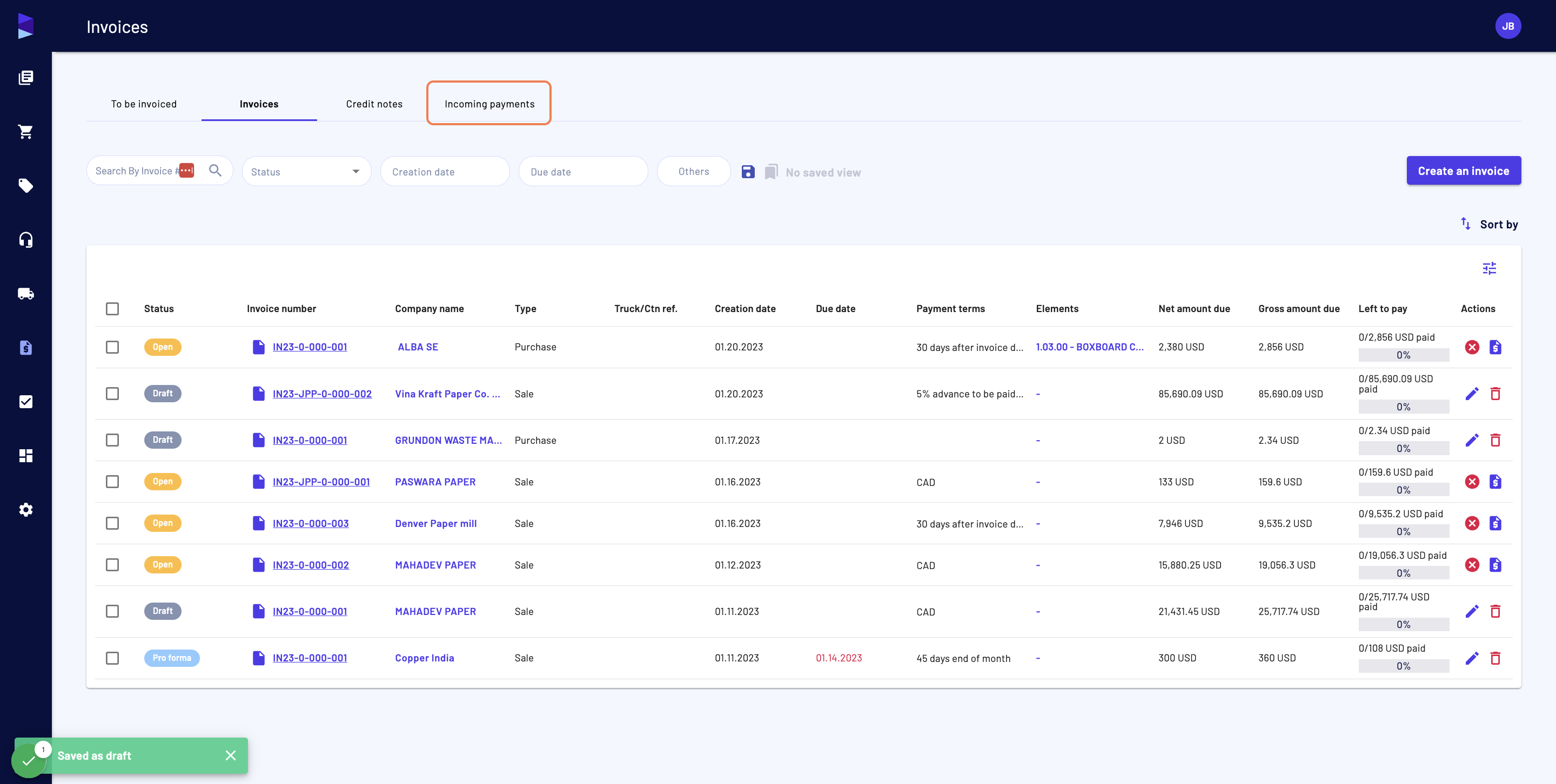Open the headset support sidebar icon
The image size is (1556, 784).
[x=25, y=240]
